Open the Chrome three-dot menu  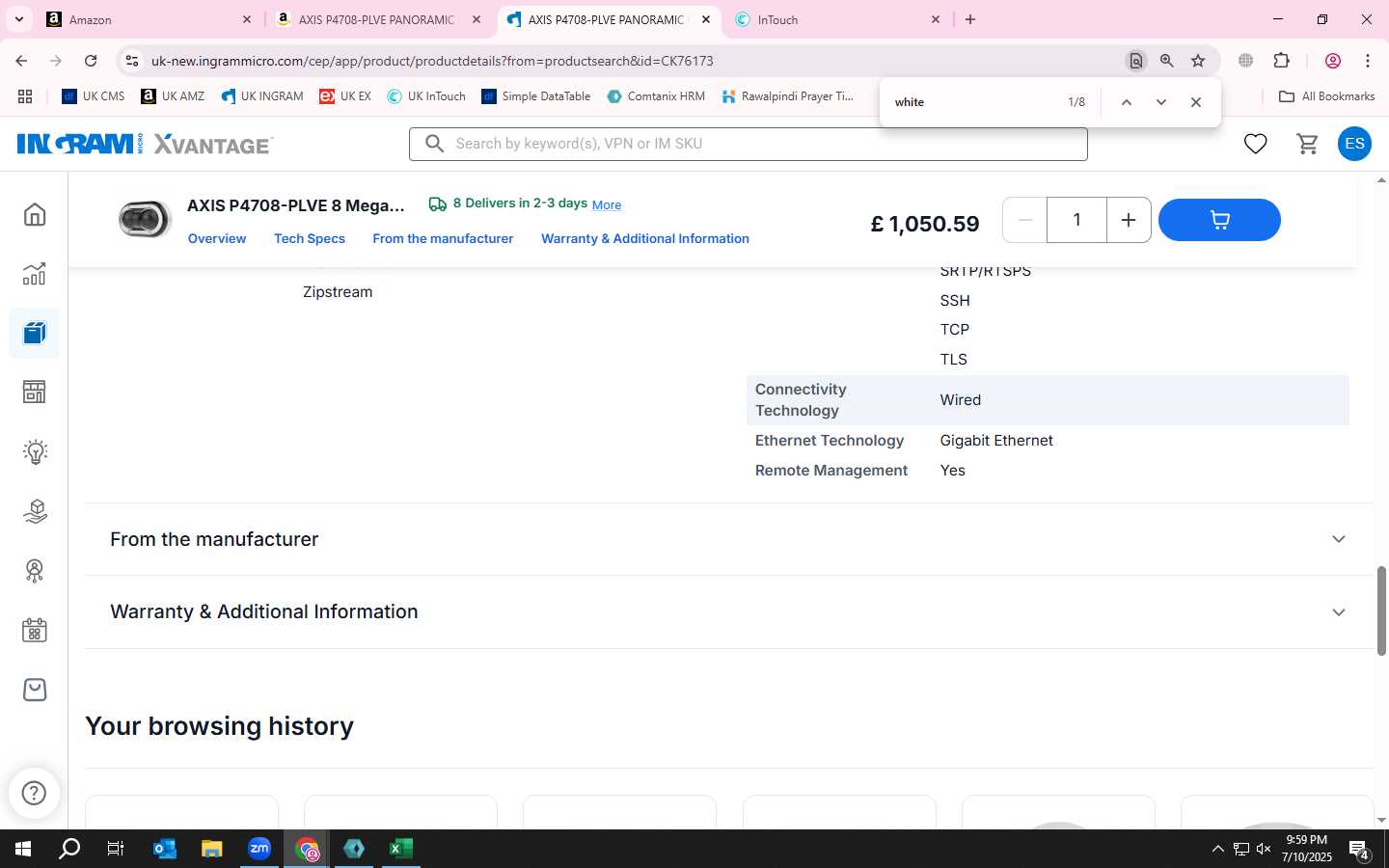click(1368, 61)
